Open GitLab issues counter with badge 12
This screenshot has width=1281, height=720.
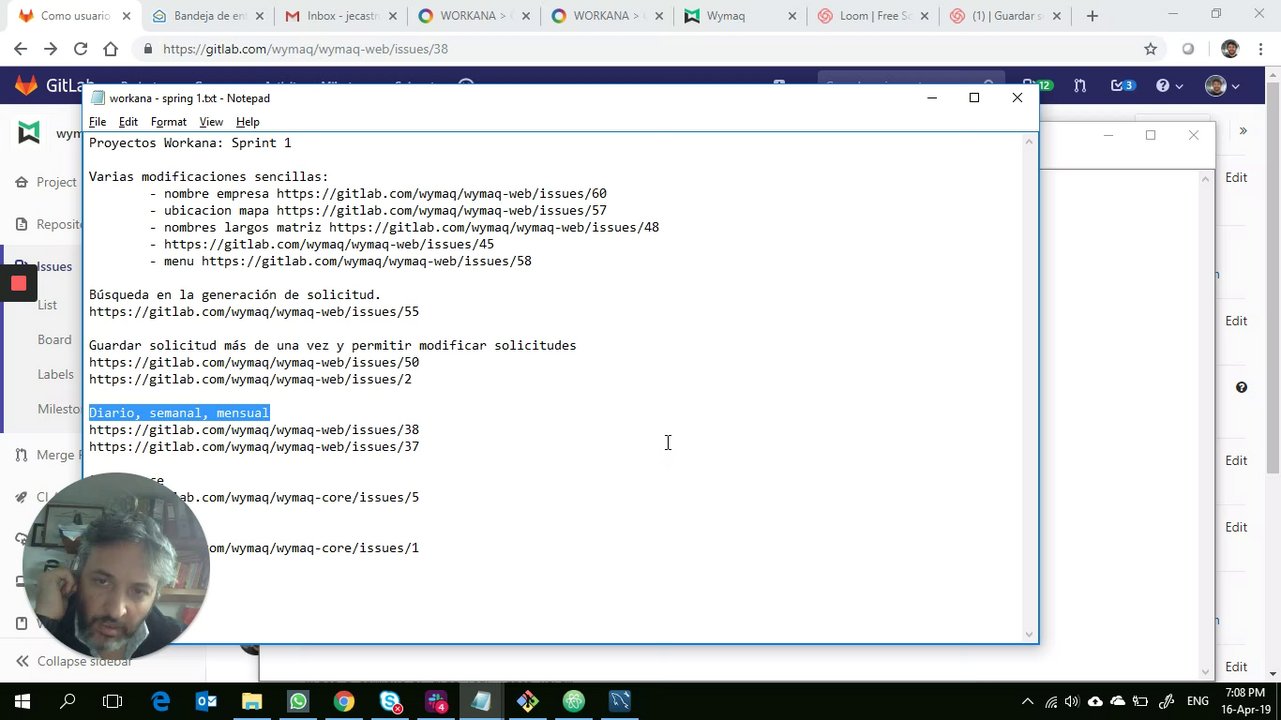[1036, 86]
